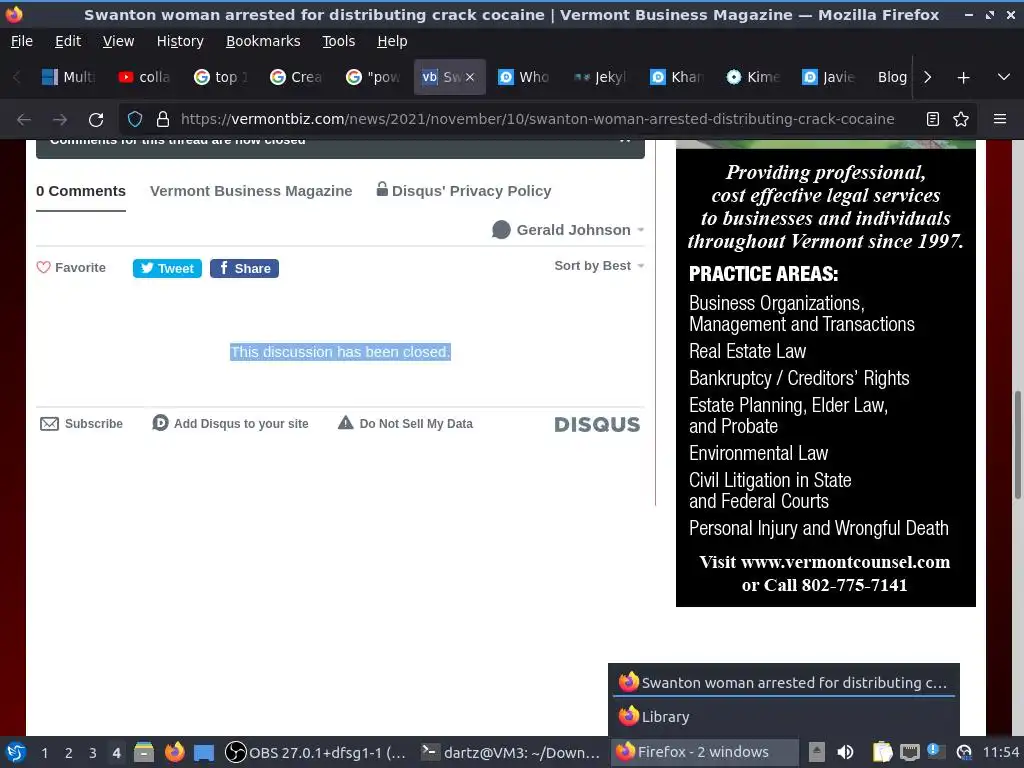Click the page vertical scrollbar thumb
The height and width of the screenshot is (768, 1024).
(x=1017, y=445)
